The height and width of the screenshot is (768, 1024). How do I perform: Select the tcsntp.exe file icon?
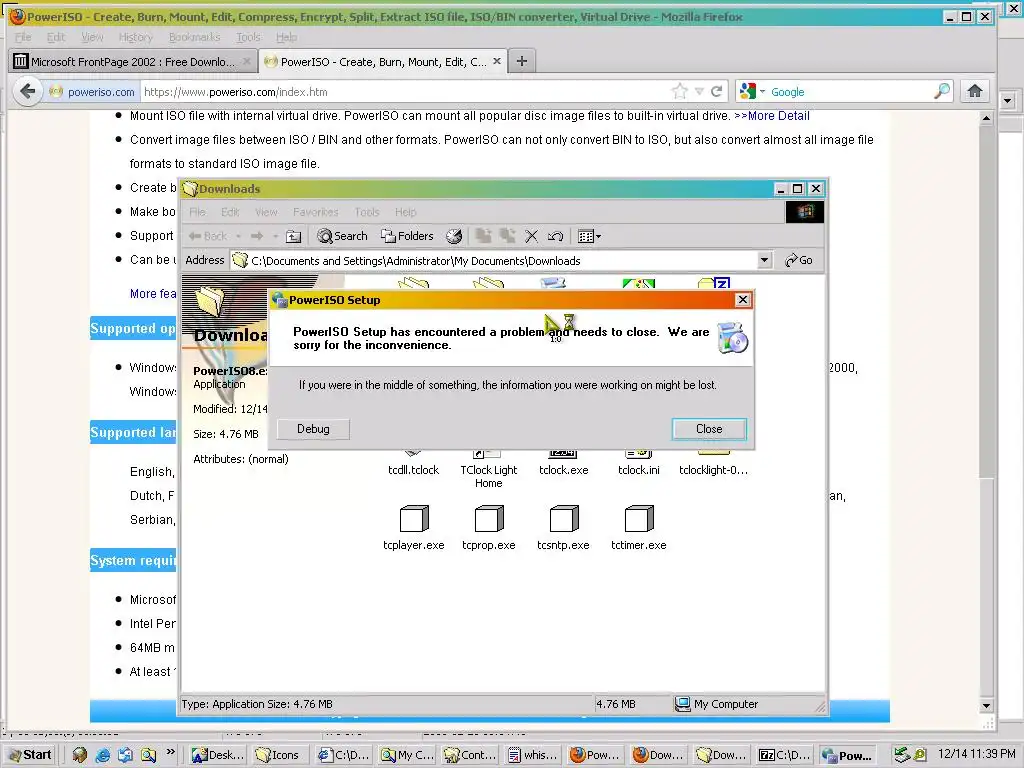[x=564, y=519]
